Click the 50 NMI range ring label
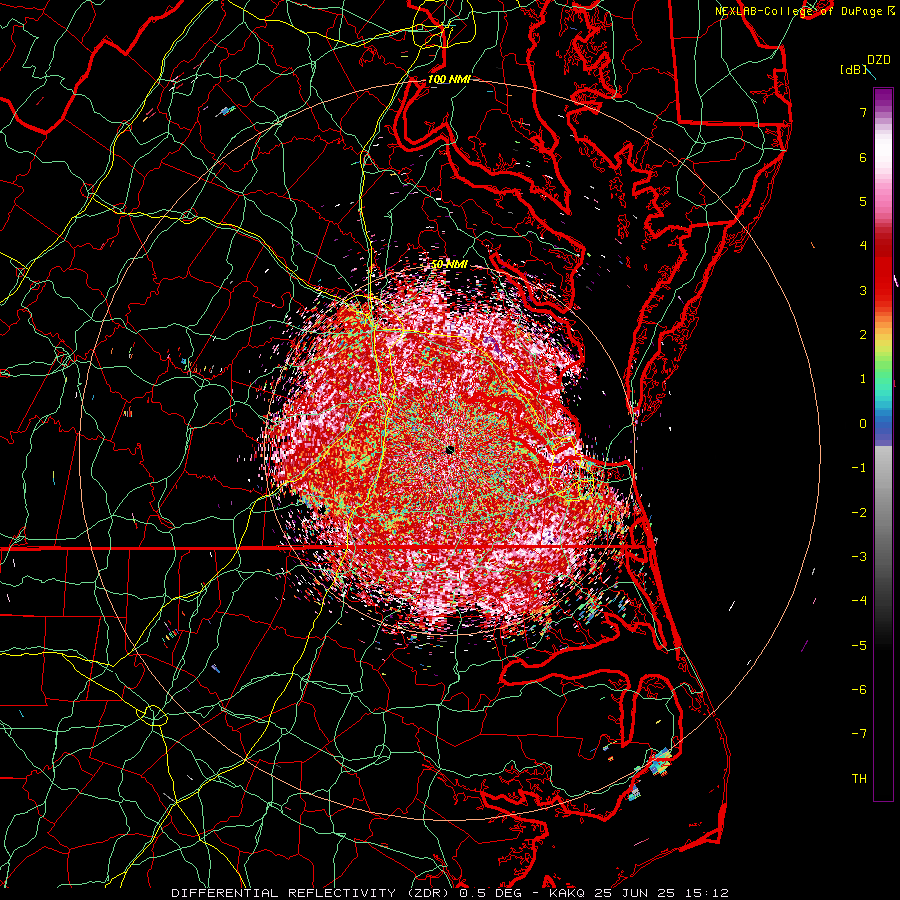900x900 pixels. 450,264
